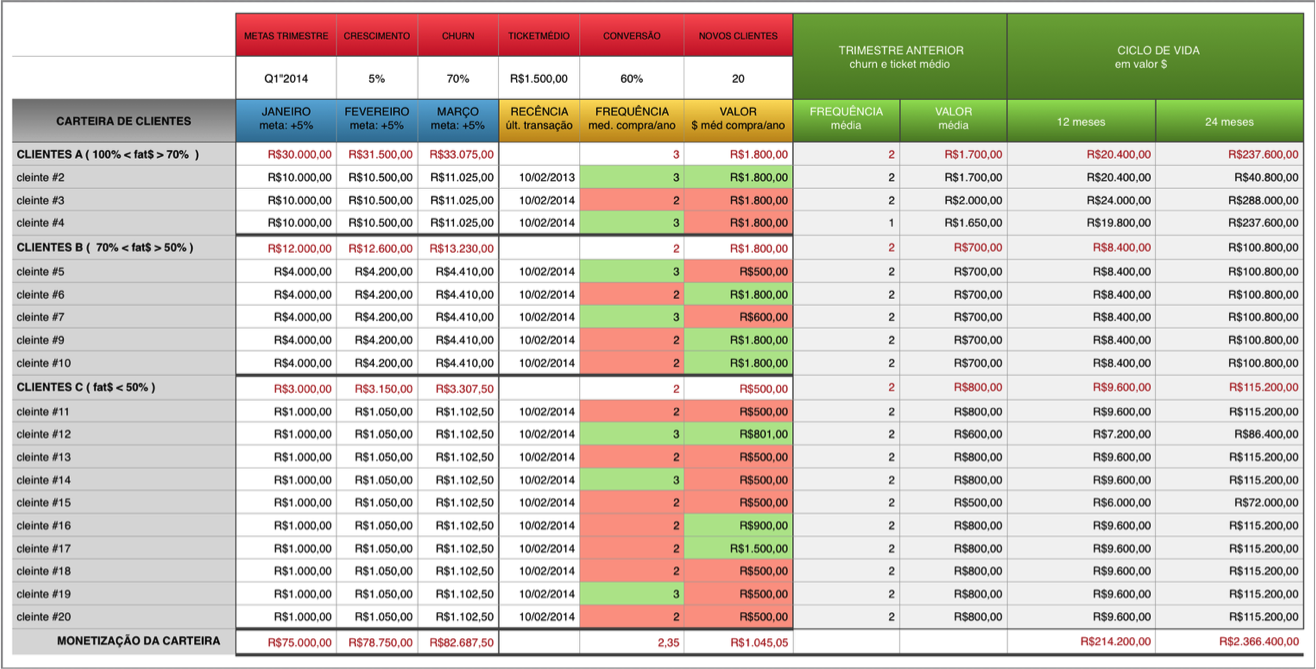This screenshot has height=669, width=1316.
Task: Click the CARTEIRA DE CLIENTES header
Action: tap(124, 121)
